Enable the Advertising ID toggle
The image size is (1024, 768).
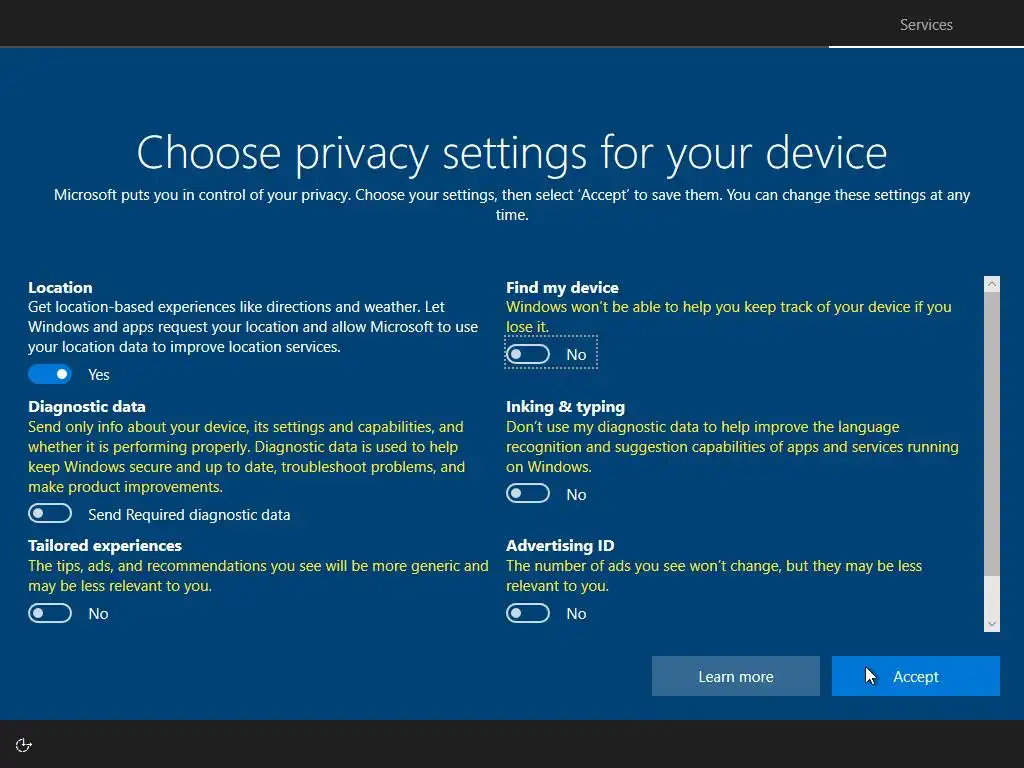528,613
